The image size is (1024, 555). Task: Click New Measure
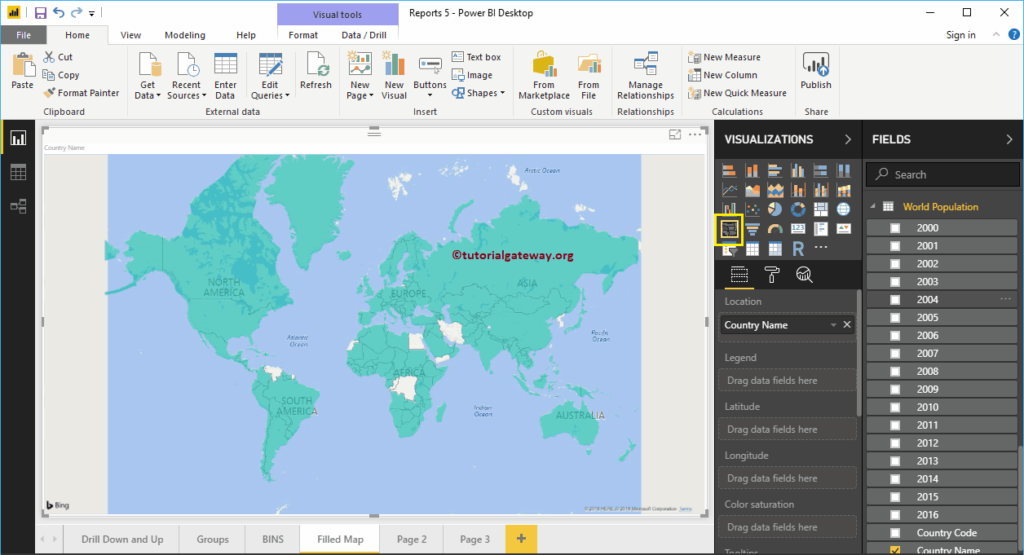[724, 57]
